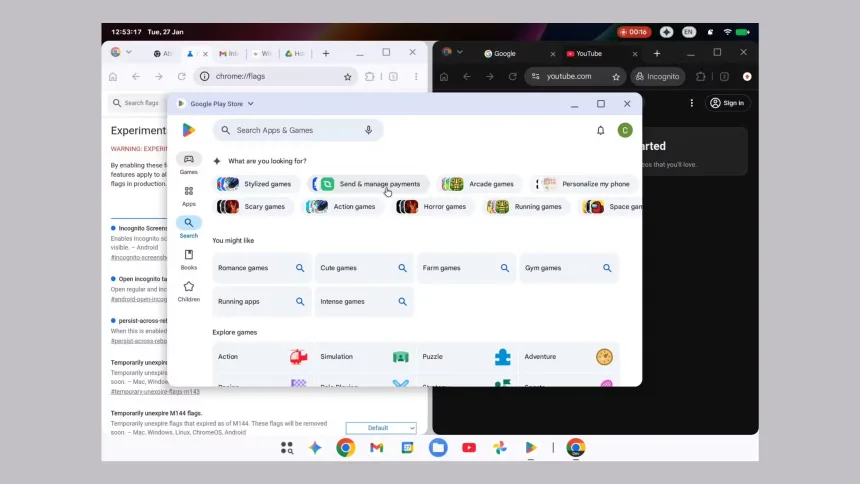Search for Romance games suggestion
This screenshot has width=860, height=484.
(262, 268)
